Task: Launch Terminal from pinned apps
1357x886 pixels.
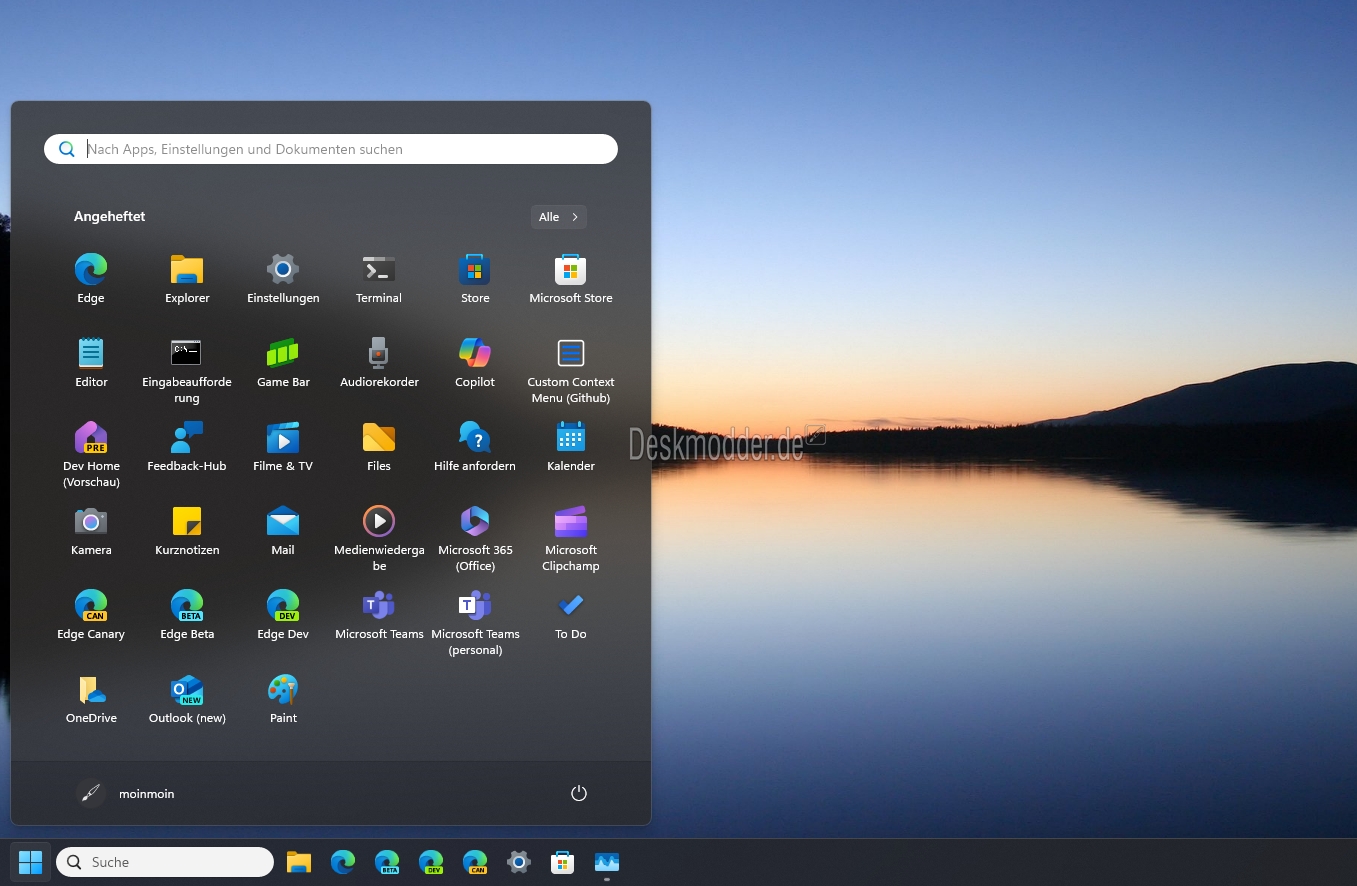Action: pyautogui.click(x=379, y=279)
